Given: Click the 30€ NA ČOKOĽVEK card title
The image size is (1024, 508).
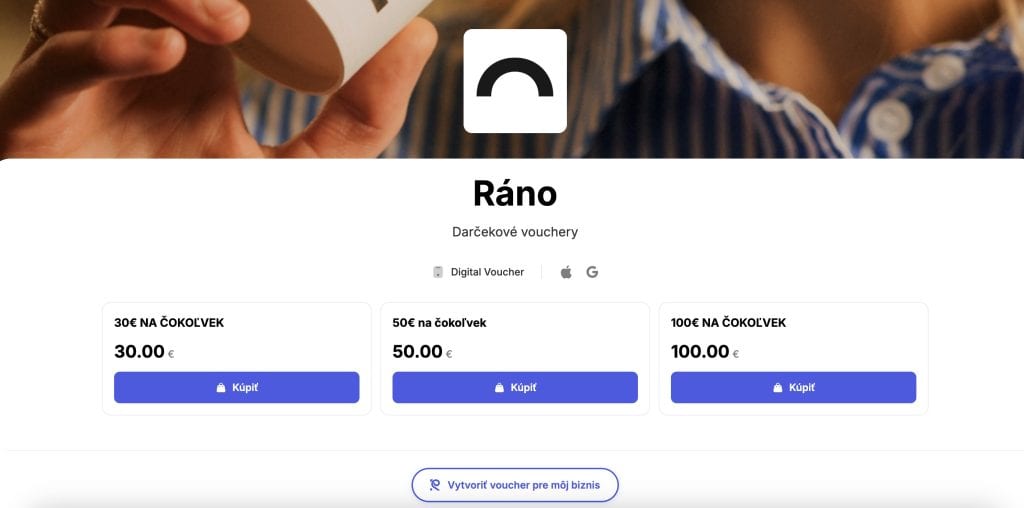Looking at the screenshot, I should point(169,323).
